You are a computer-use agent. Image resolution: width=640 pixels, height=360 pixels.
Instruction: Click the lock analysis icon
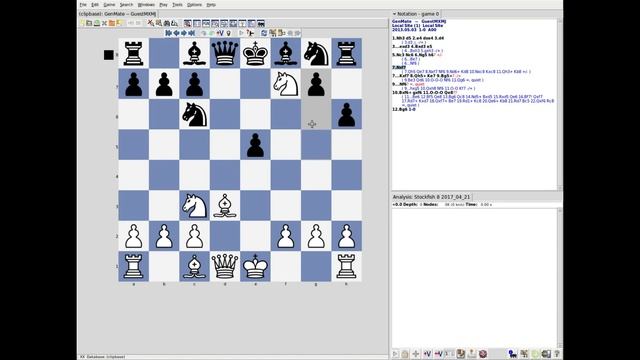click(404, 354)
